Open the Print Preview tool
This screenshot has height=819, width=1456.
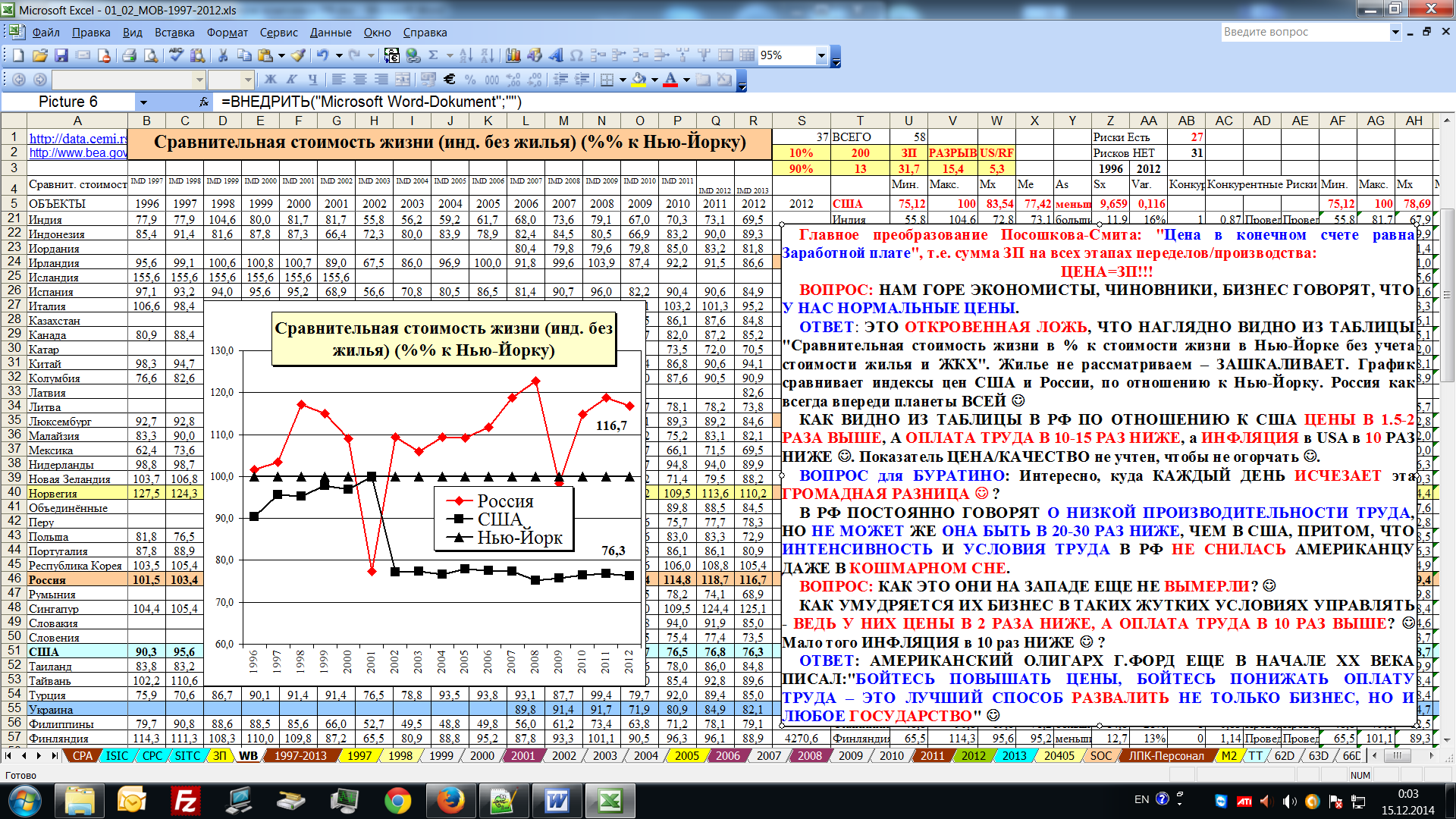pos(151,55)
